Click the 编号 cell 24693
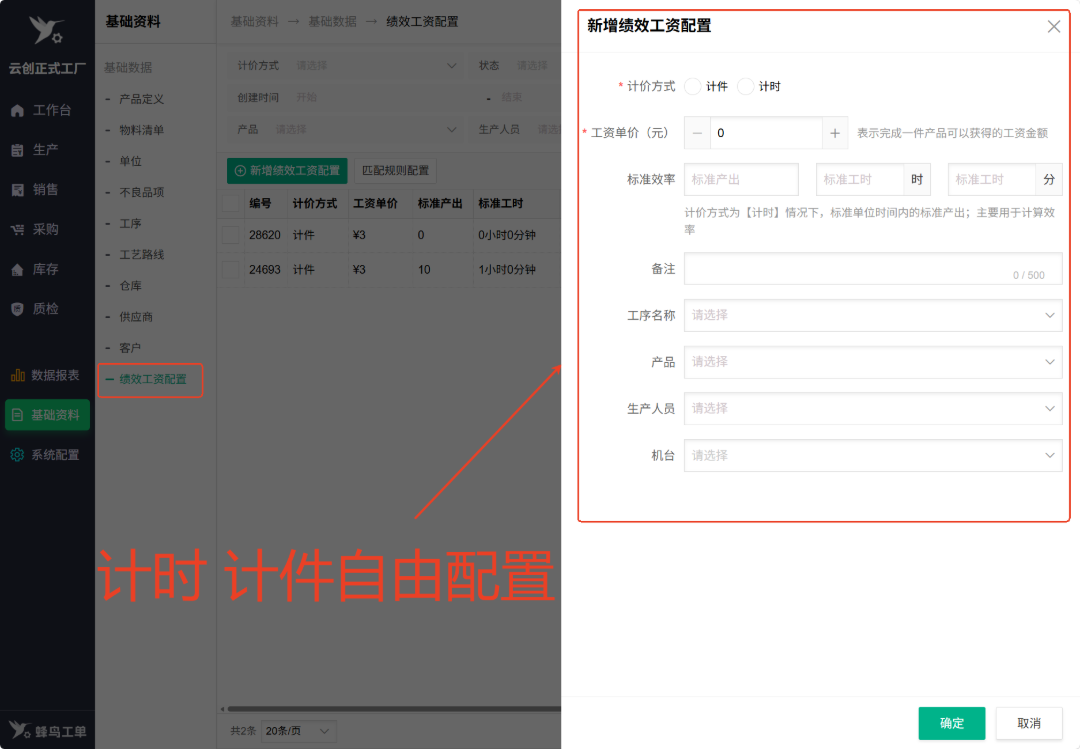The width and height of the screenshot is (1080, 749). [264, 269]
